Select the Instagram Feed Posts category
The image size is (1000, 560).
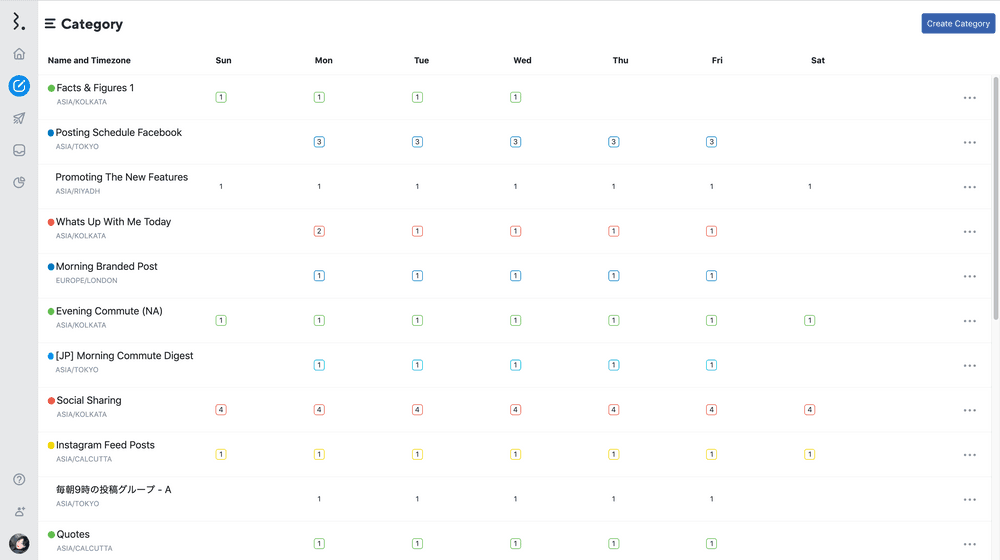(105, 445)
